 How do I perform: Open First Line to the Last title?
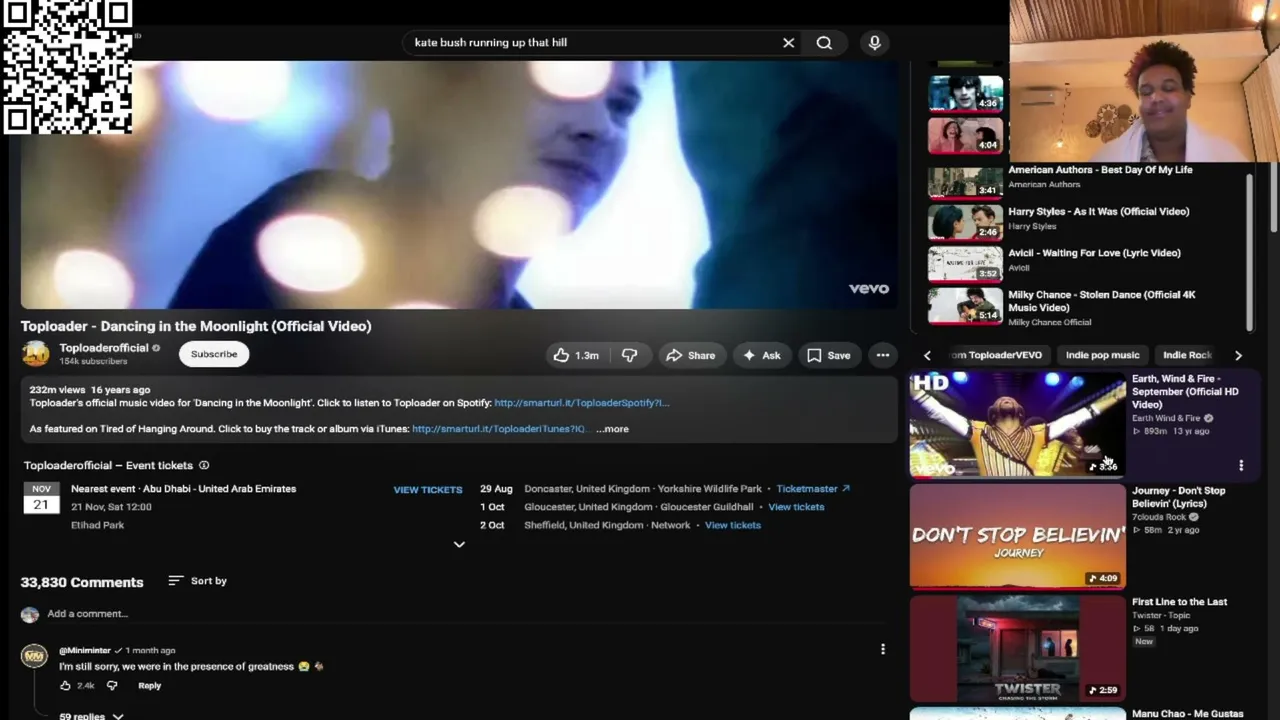tap(1180, 602)
